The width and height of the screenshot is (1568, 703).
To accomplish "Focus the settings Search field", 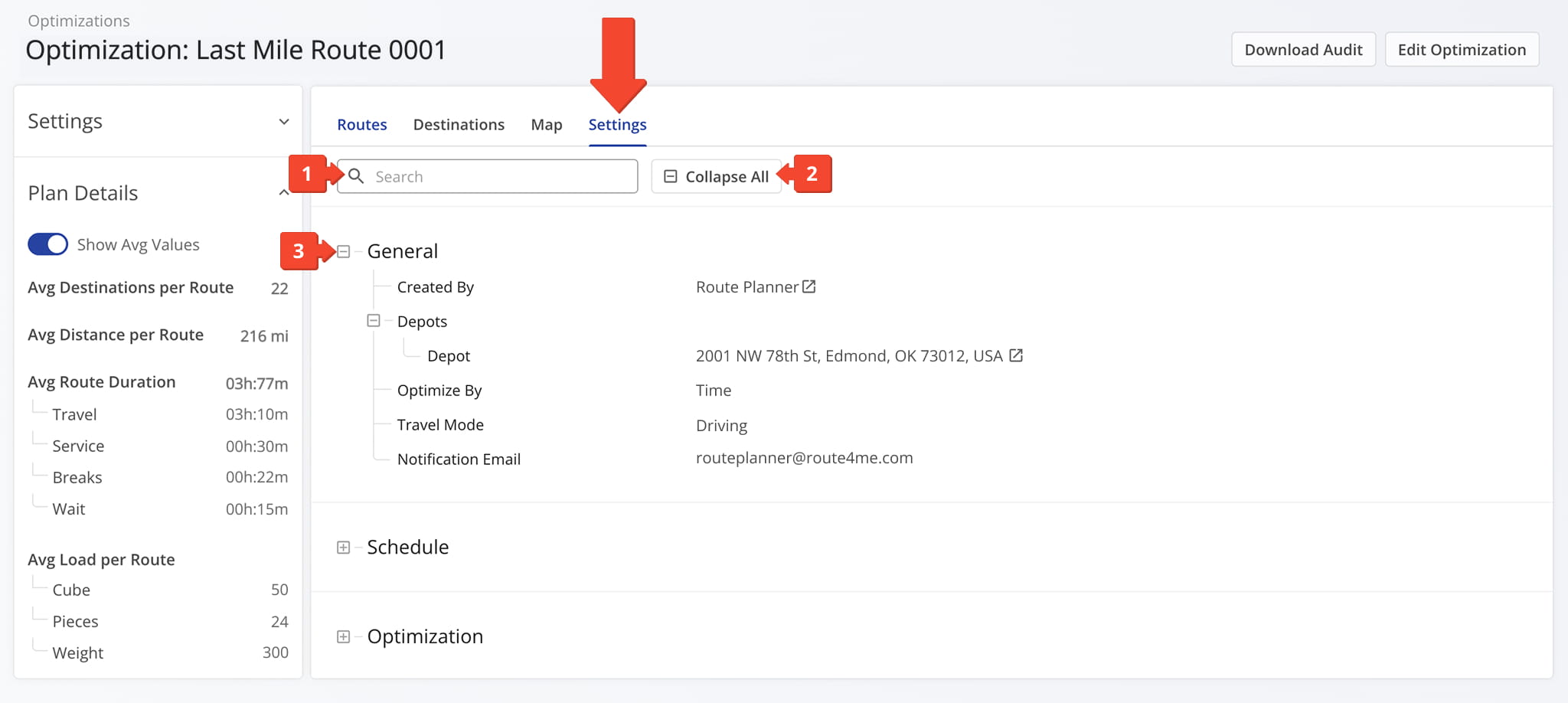I will (487, 176).
